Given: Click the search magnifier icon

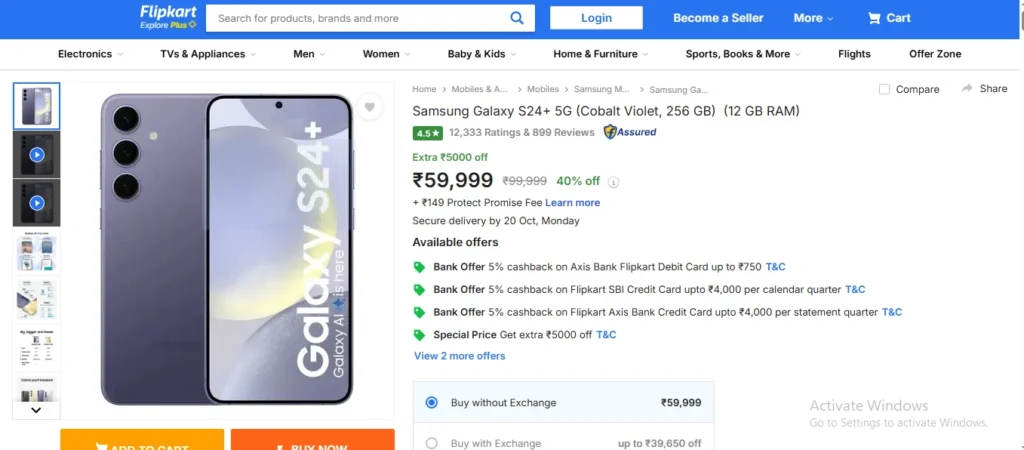Looking at the screenshot, I should tap(516, 18).
